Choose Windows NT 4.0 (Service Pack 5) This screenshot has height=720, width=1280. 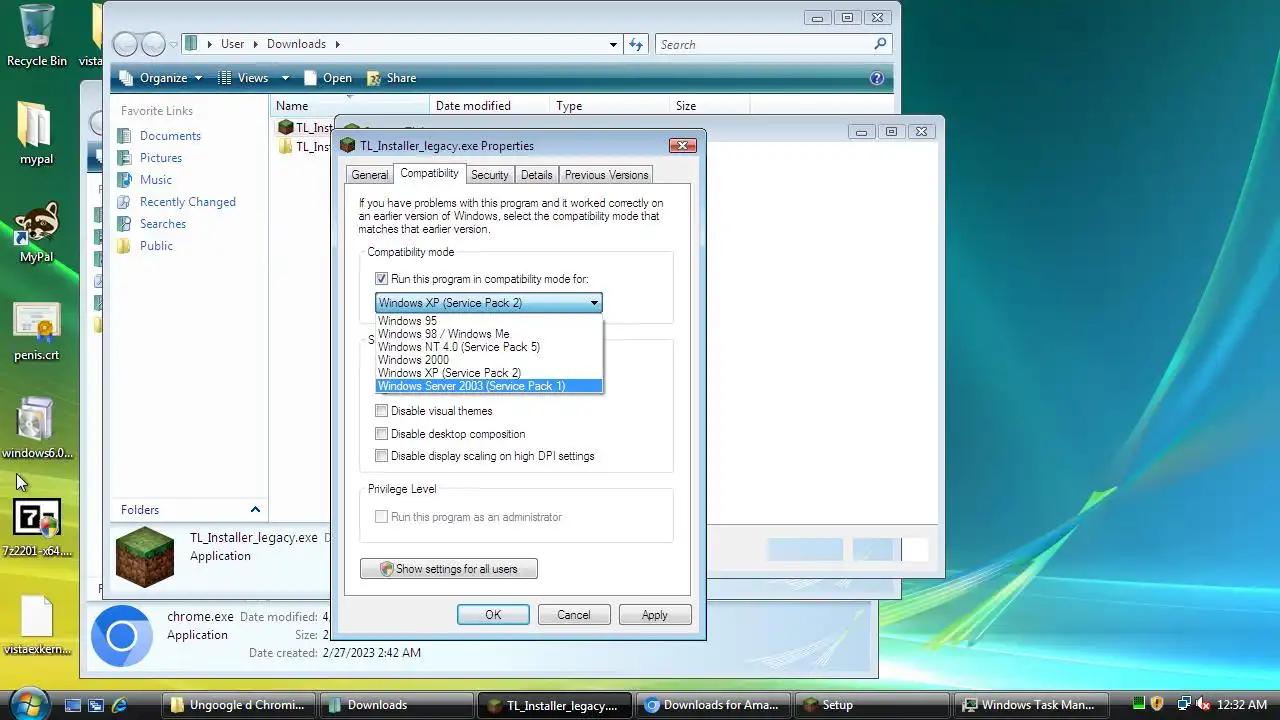(x=489, y=347)
